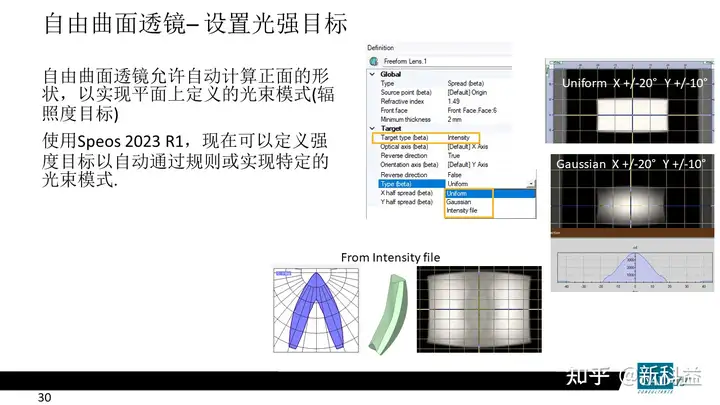Click the [Default] Origin value

point(467,92)
